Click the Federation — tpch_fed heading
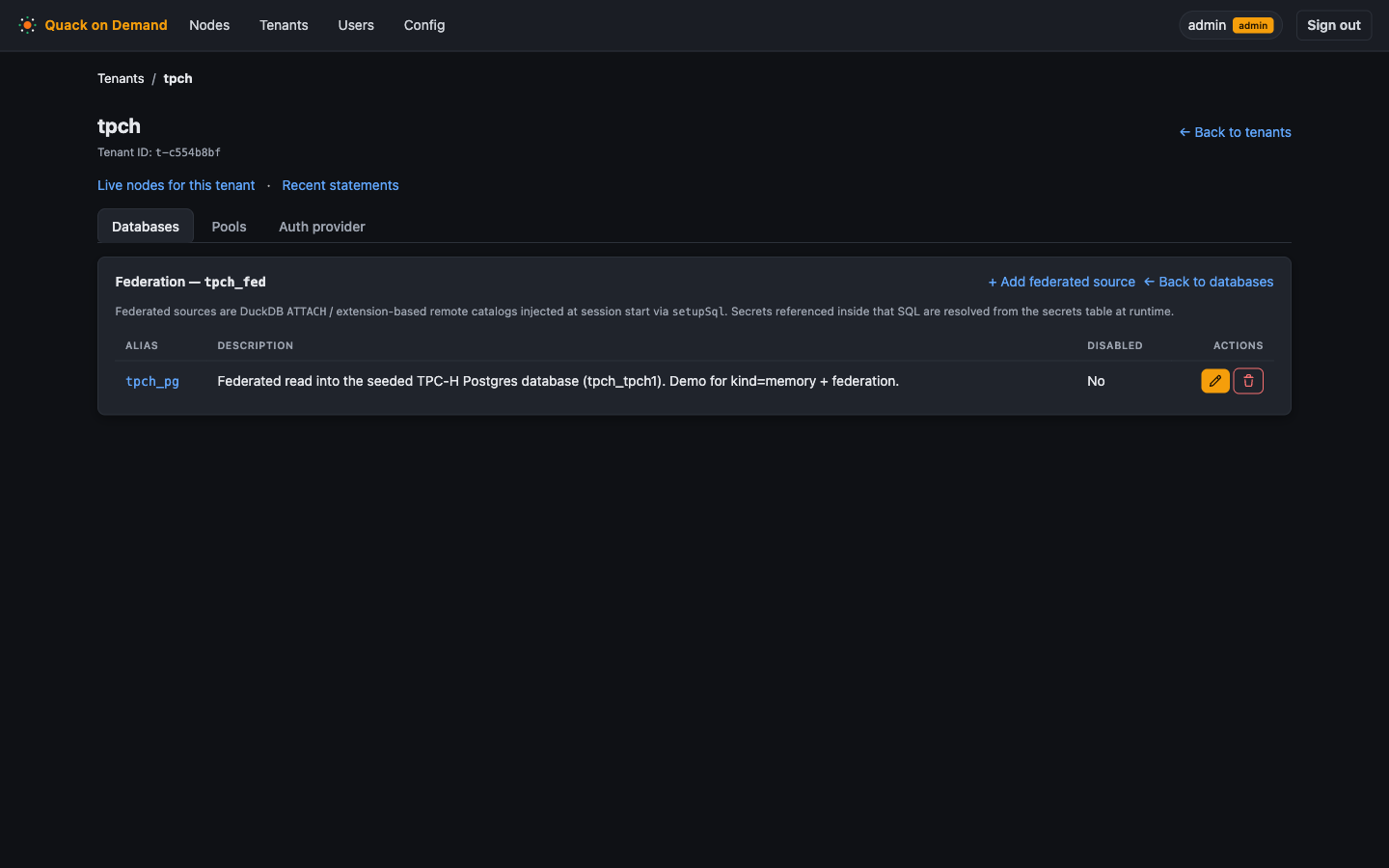The width and height of the screenshot is (1389, 868). click(190, 282)
